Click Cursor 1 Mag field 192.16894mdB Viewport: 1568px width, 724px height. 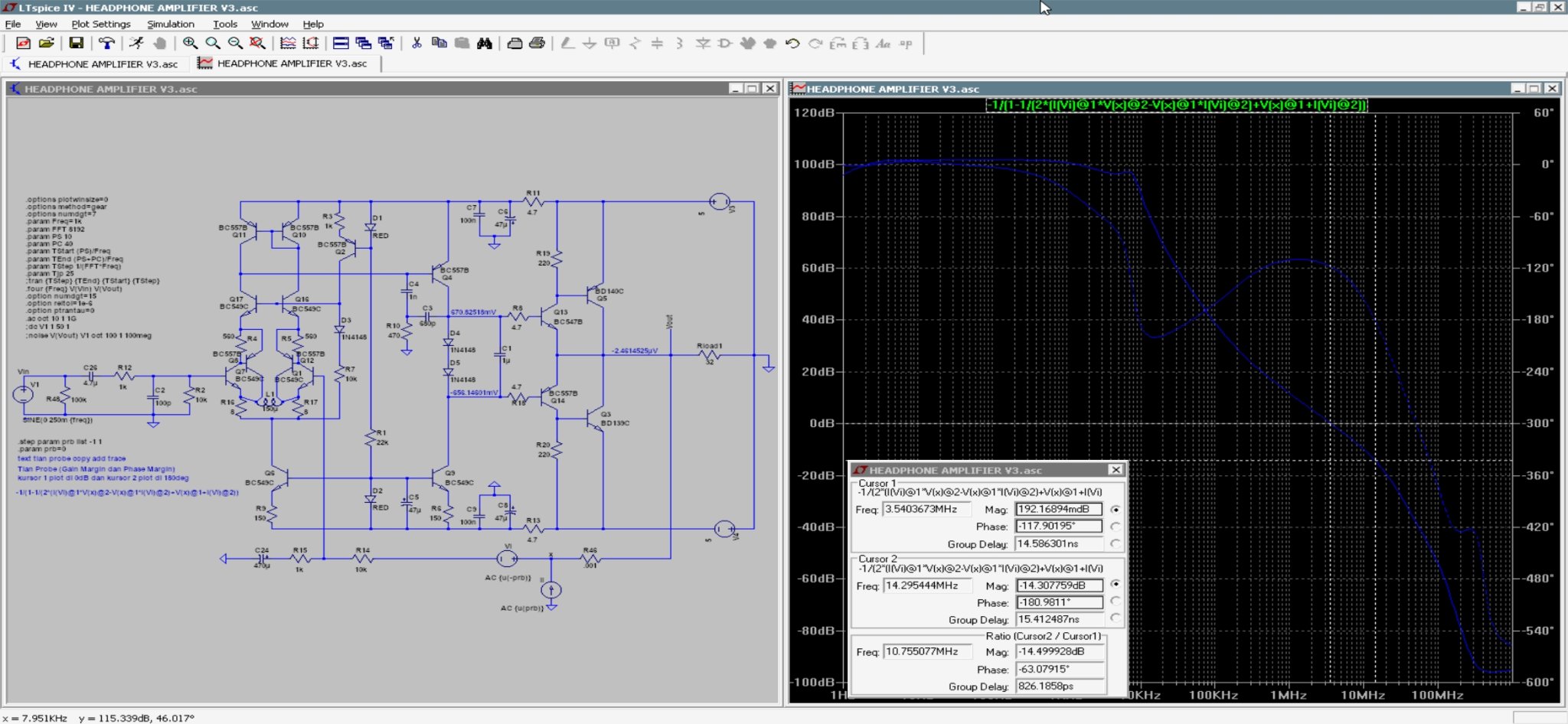(1059, 509)
